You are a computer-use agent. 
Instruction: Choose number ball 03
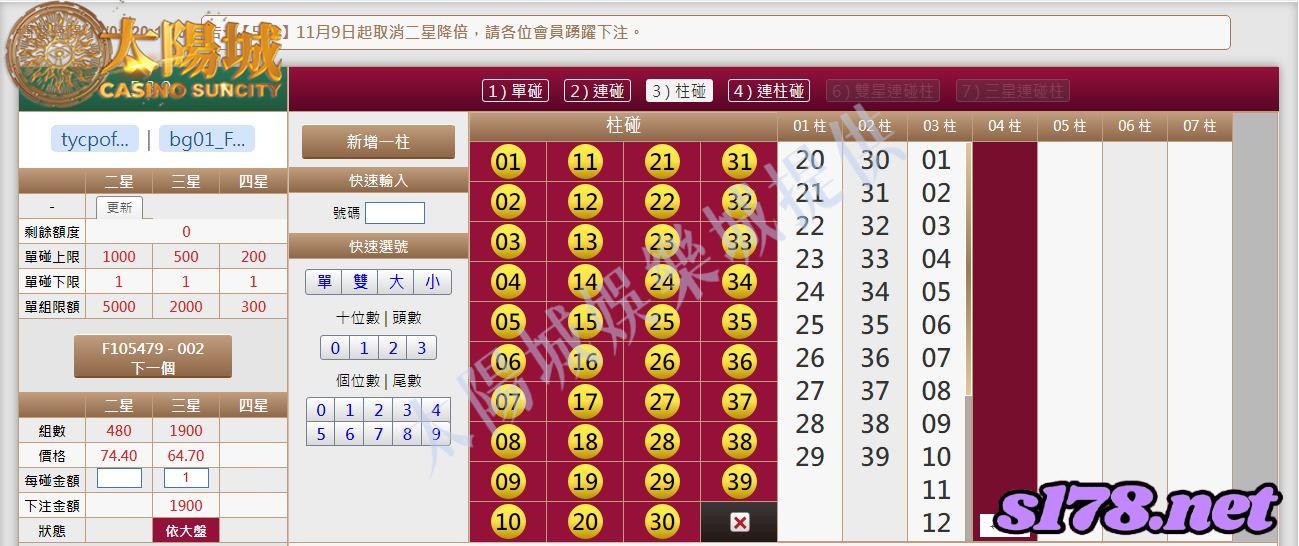(x=508, y=242)
